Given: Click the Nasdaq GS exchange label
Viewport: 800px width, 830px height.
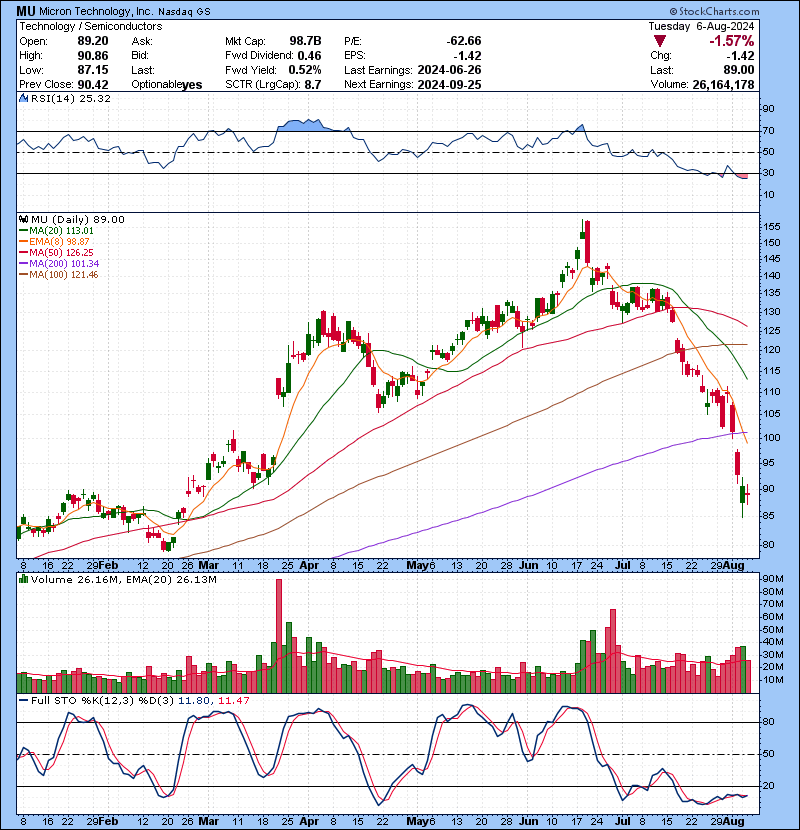Looking at the screenshot, I should click(184, 12).
